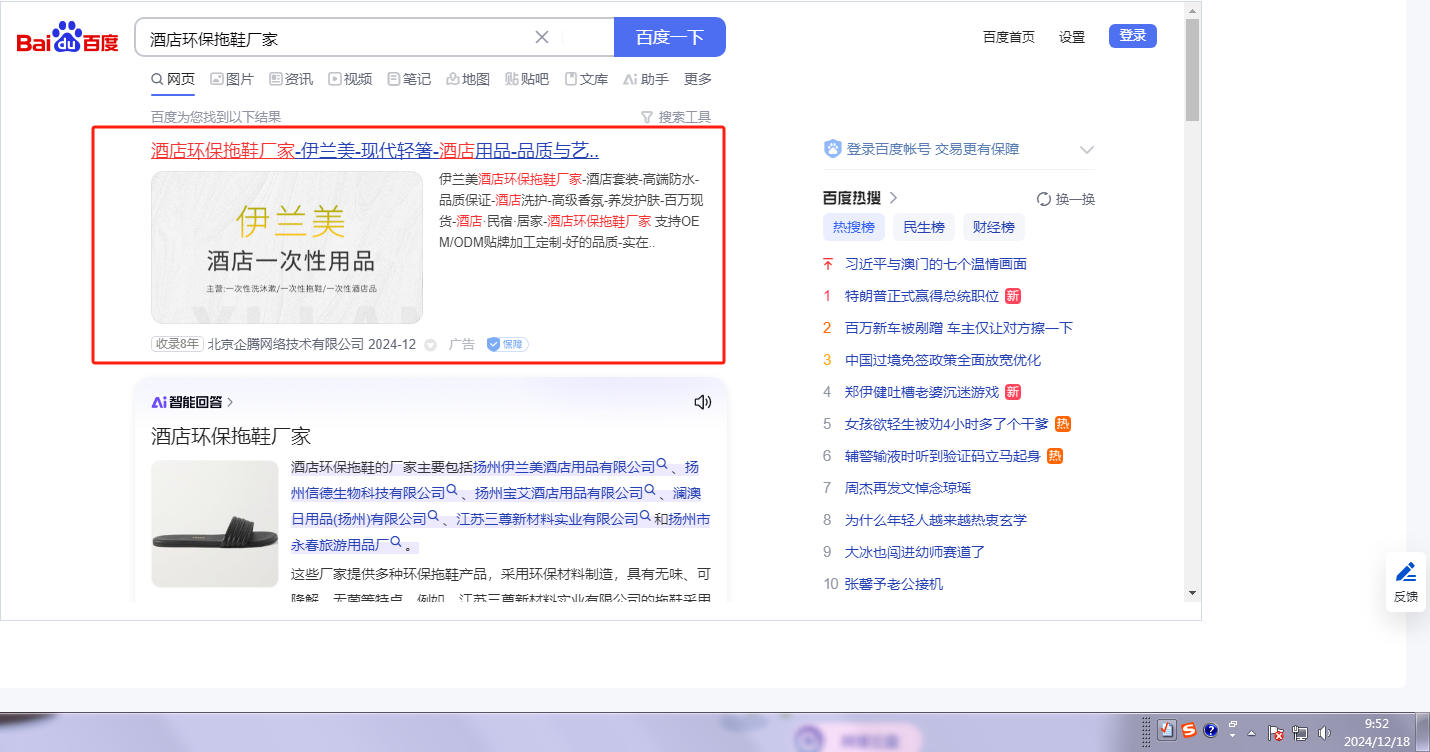1430x752 pixels.
Task: Click the volume icon in the system tray
Action: [1325, 732]
